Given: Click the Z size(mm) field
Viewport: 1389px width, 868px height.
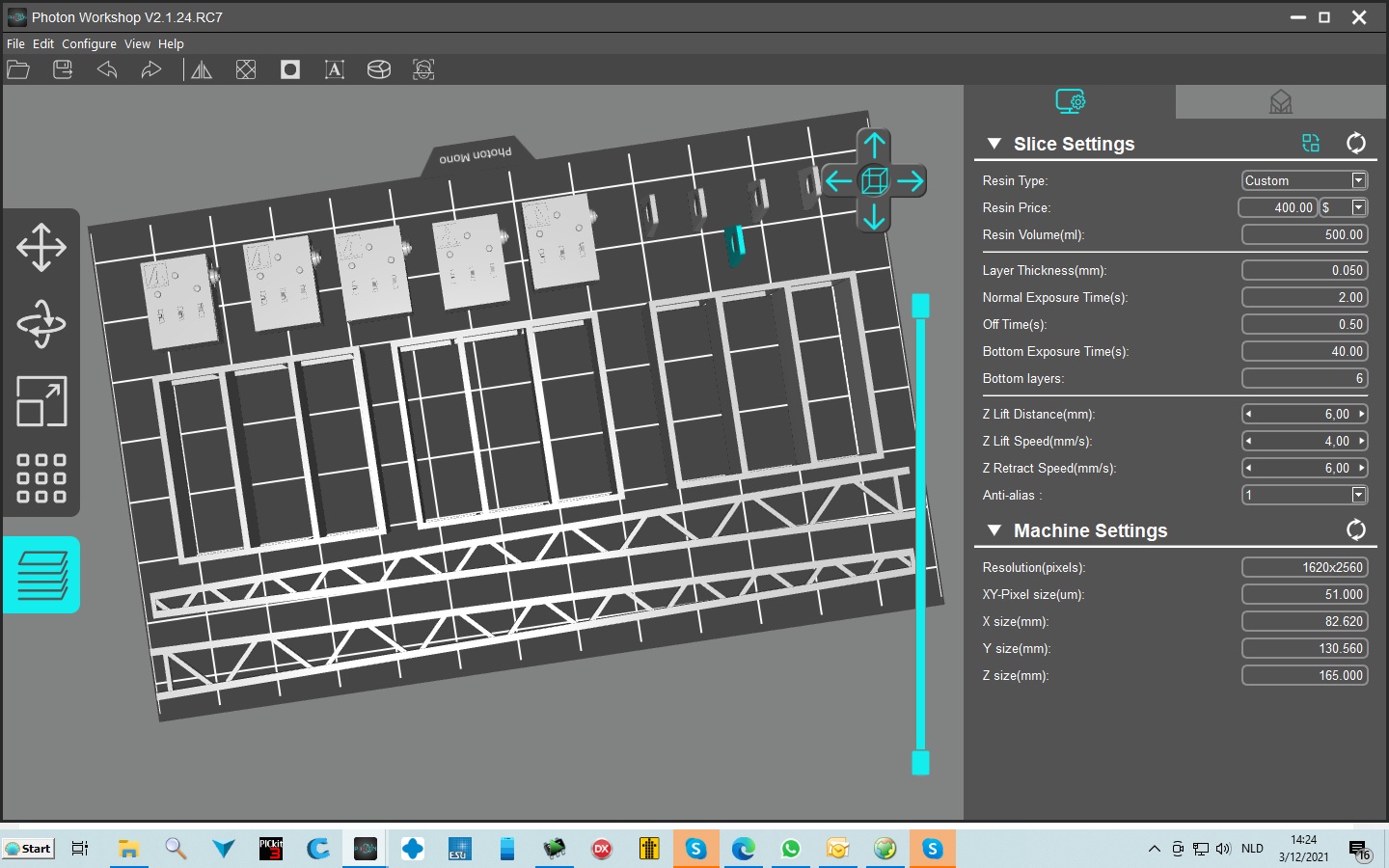Looking at the screenshot, I should [1305, 675].
